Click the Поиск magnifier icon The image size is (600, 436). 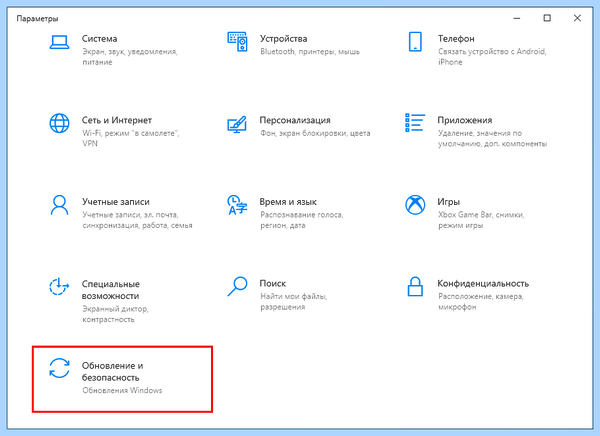[237, 286]
